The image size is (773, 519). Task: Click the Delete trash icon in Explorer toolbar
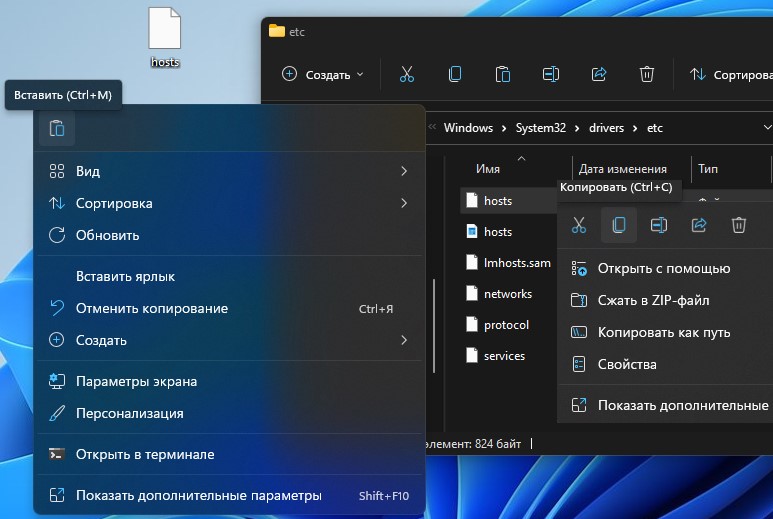(647, 74)
